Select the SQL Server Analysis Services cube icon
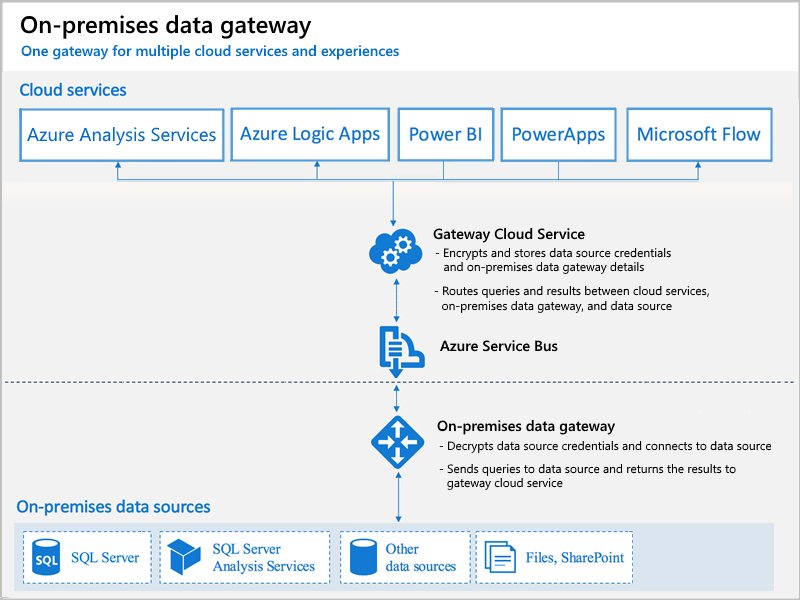The image size is (800, 600). pos(184,557)
